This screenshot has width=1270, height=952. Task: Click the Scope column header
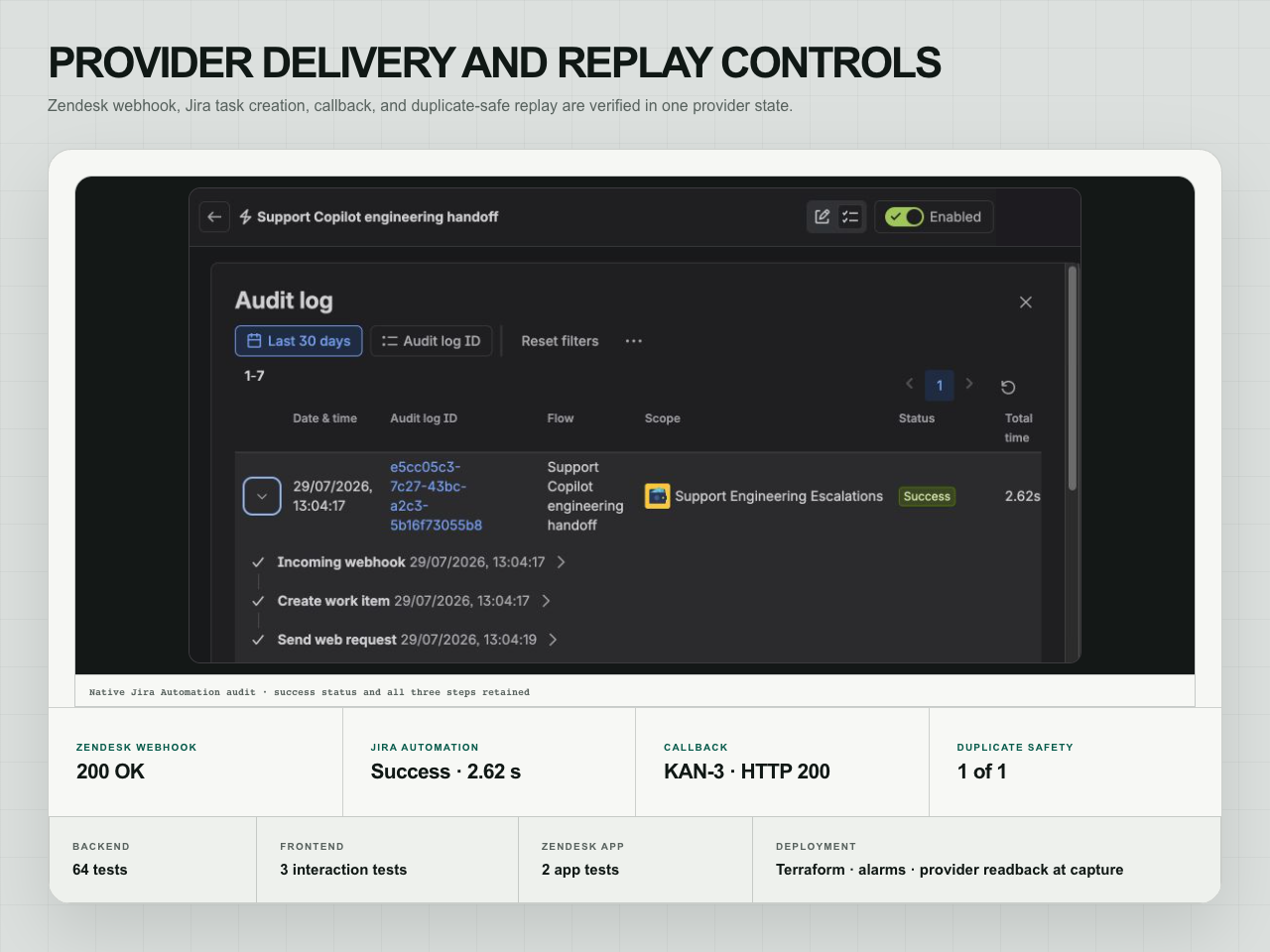click(663, 418)
